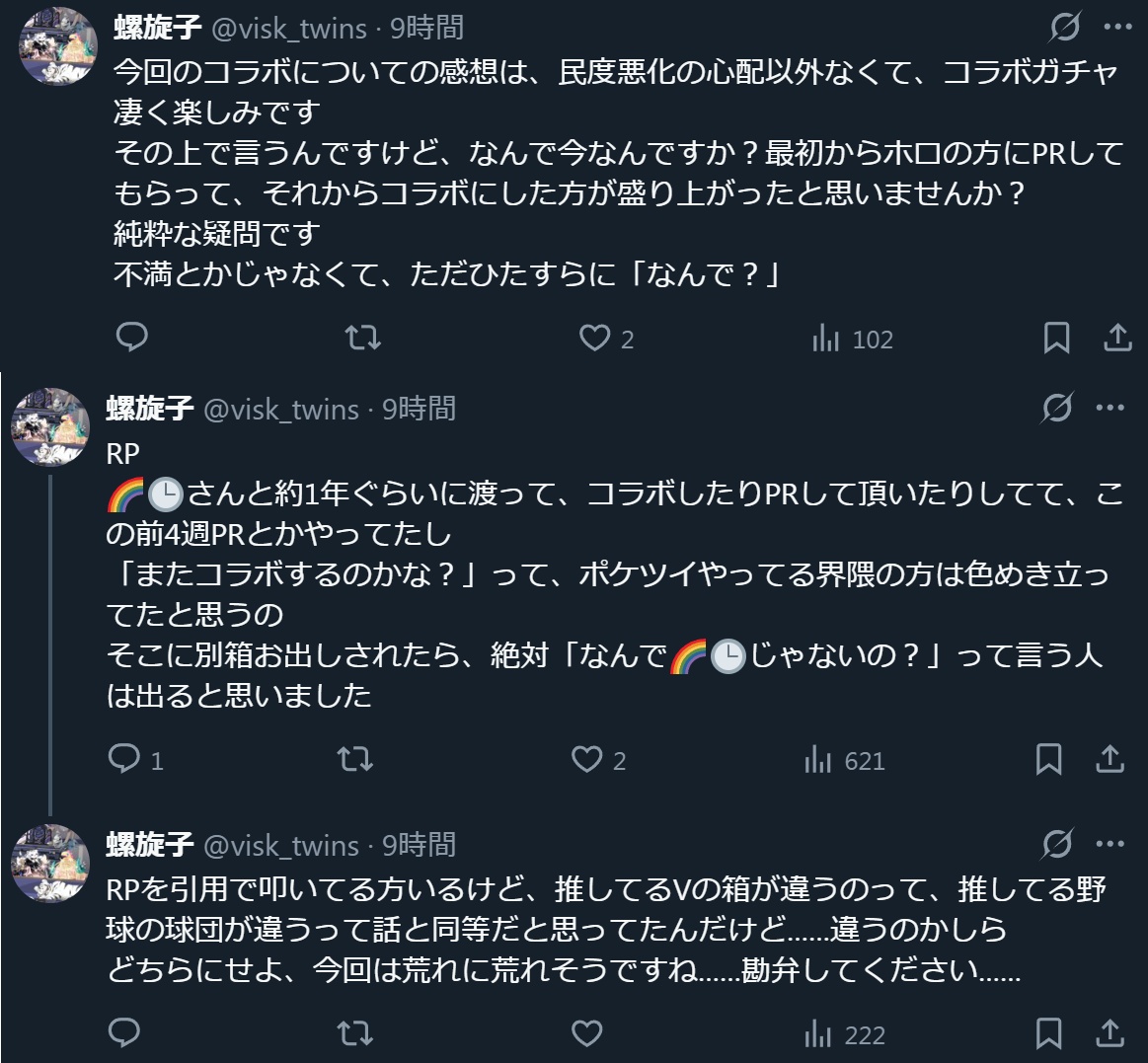Repost the second post beginning with RP

click(355, 759)
